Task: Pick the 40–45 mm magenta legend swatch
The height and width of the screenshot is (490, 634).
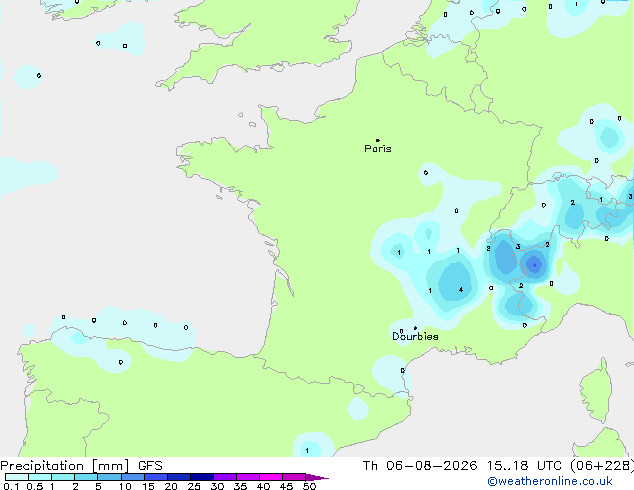Action: (271, 477)
